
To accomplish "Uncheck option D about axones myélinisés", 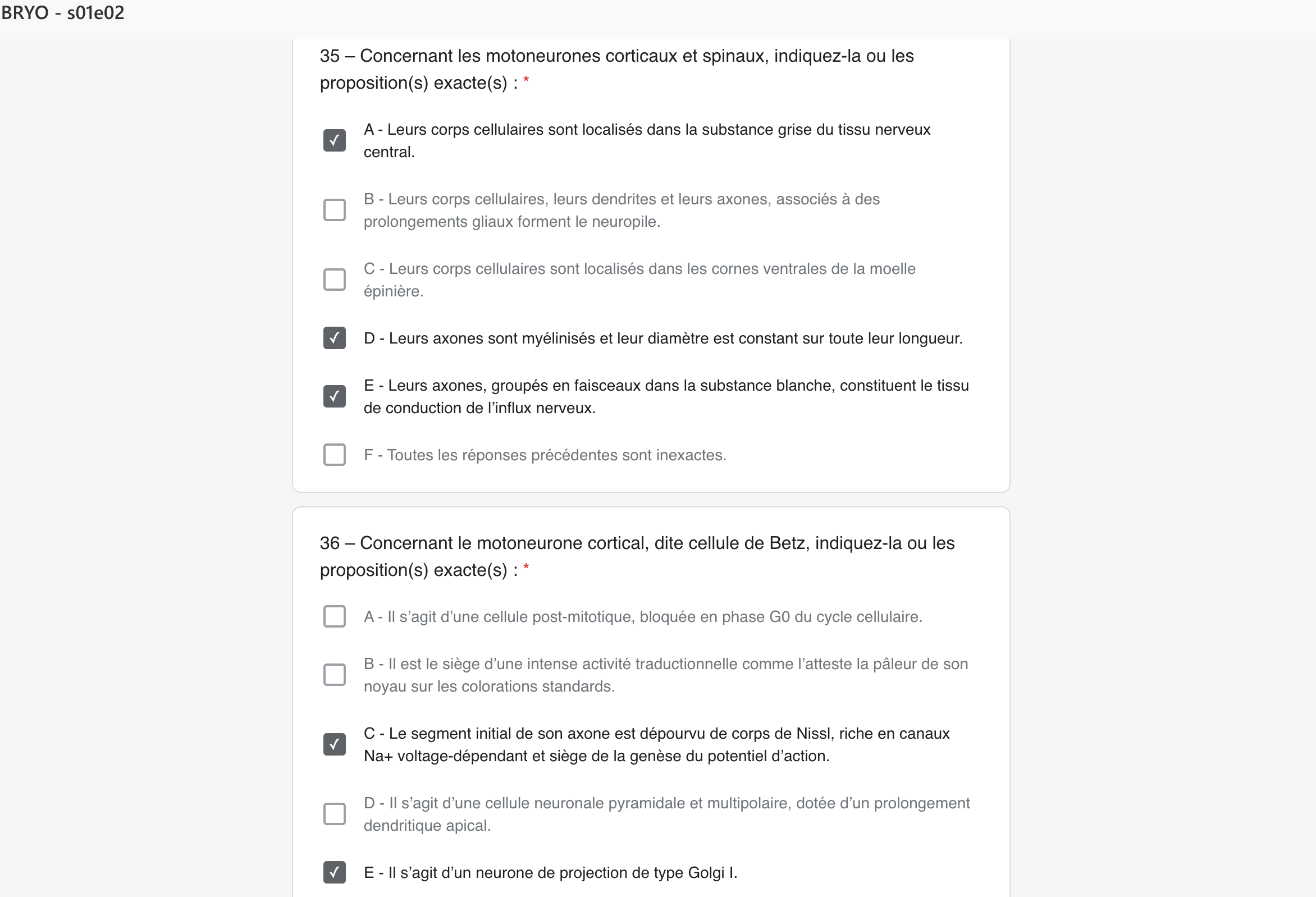I will pyautogui.click(x=334, y=338).
